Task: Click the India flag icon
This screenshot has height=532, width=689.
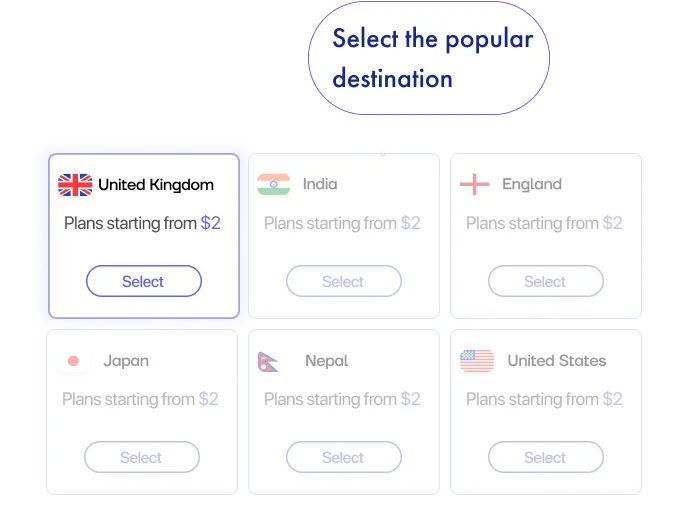Action: [273, 184]
